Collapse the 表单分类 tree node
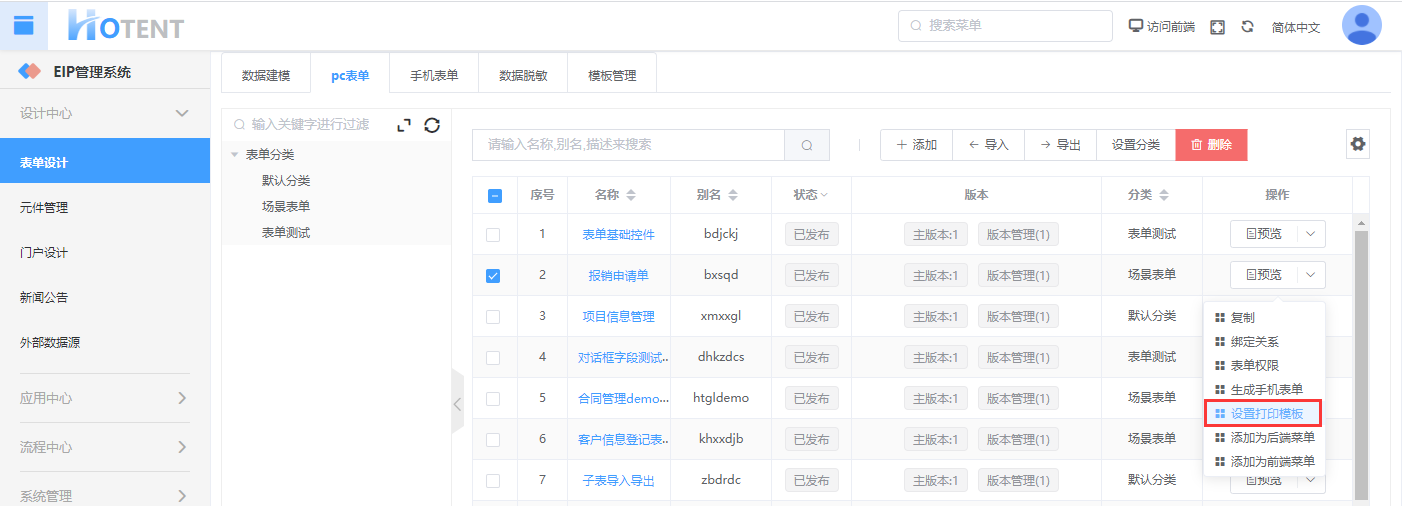This screenshot has width=1402, height=506. point(235,155)
